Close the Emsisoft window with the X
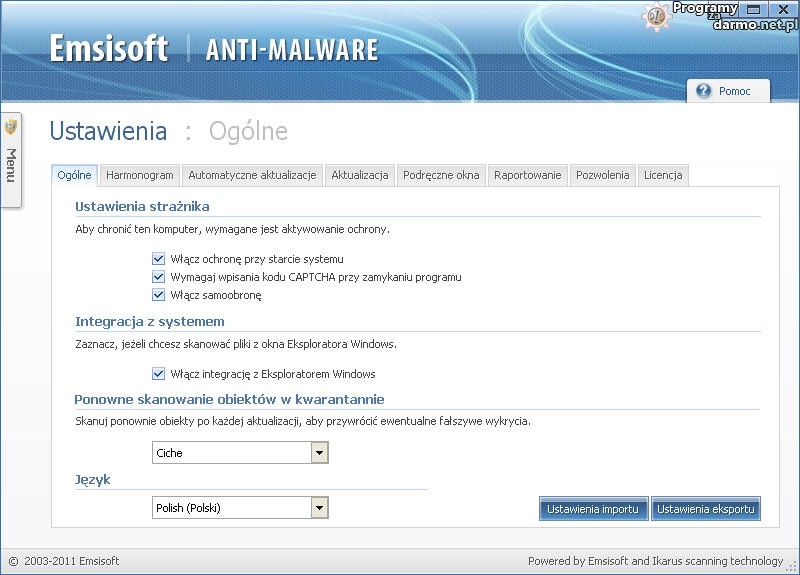The height and width of the screenshot is (575, 800). pyautogui.click(x=783, y=9)
